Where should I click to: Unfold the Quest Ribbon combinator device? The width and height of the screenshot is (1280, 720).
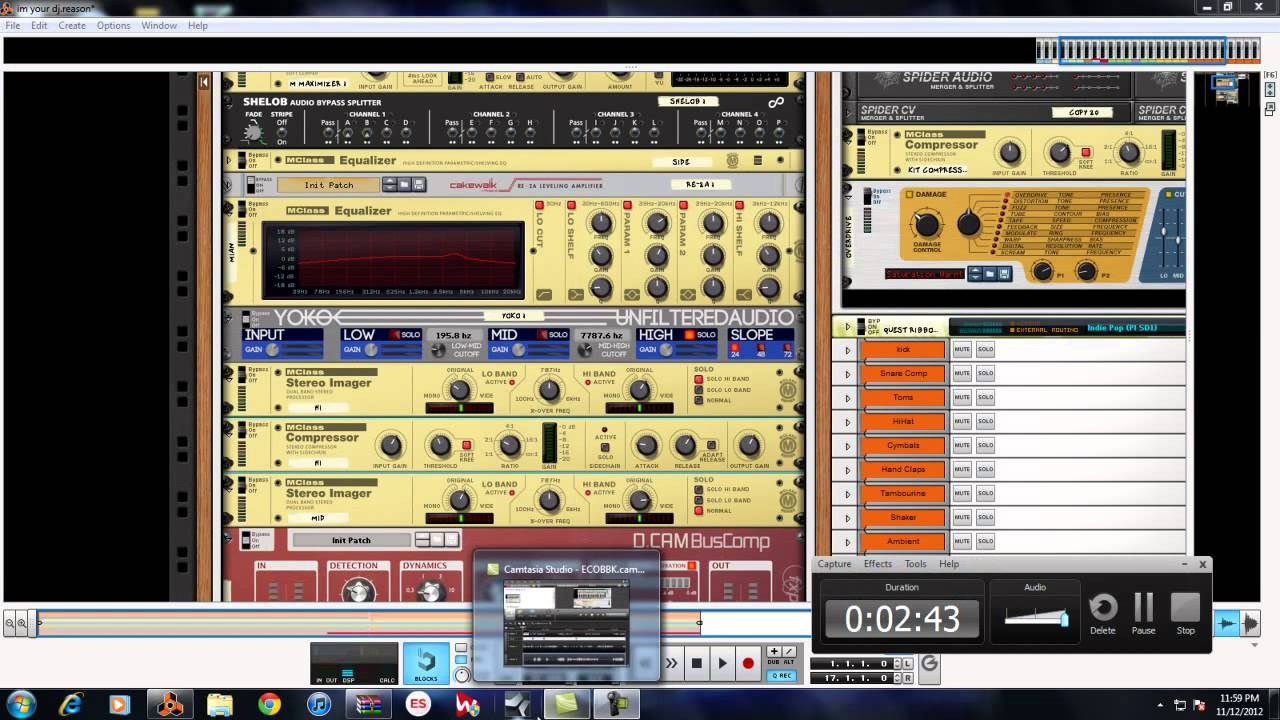[847, 327]
